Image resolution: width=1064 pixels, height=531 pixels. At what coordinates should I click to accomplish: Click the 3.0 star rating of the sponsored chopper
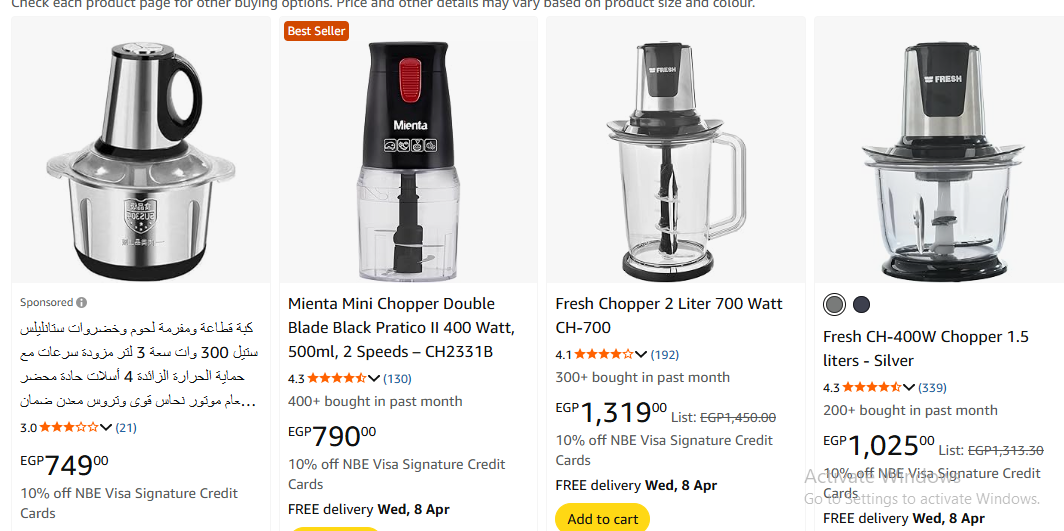tap(68, 427)
